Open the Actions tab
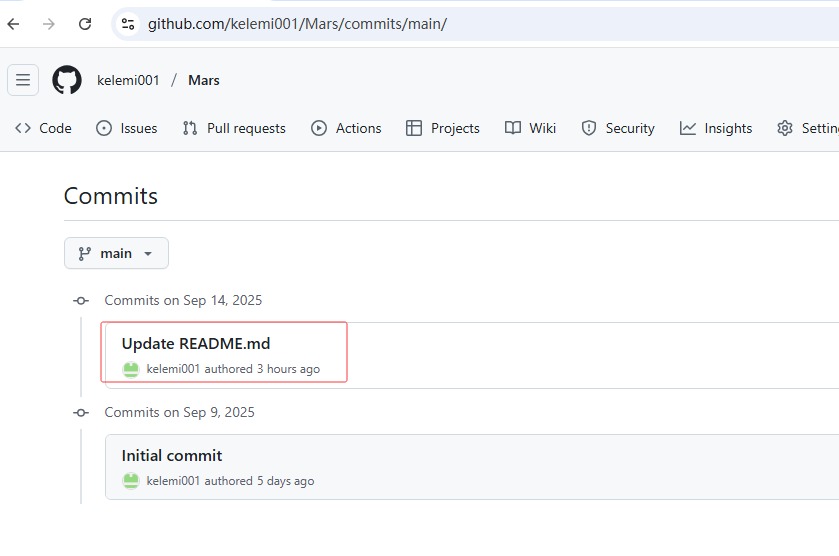The image size is (839, 556). click(x=346, y=128)
